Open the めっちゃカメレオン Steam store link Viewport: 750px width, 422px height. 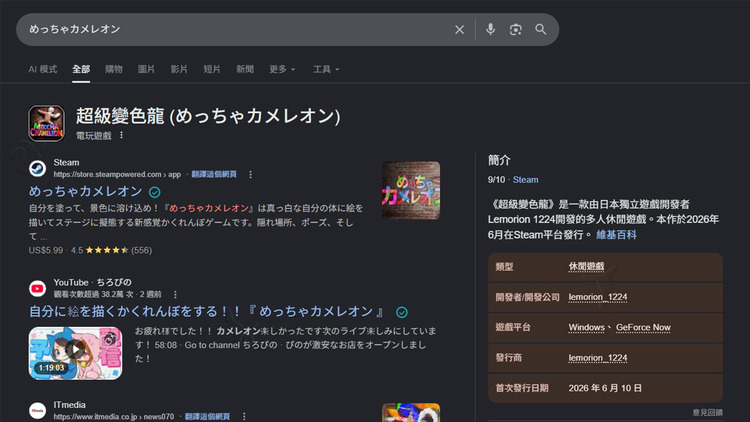click(86, 191)
